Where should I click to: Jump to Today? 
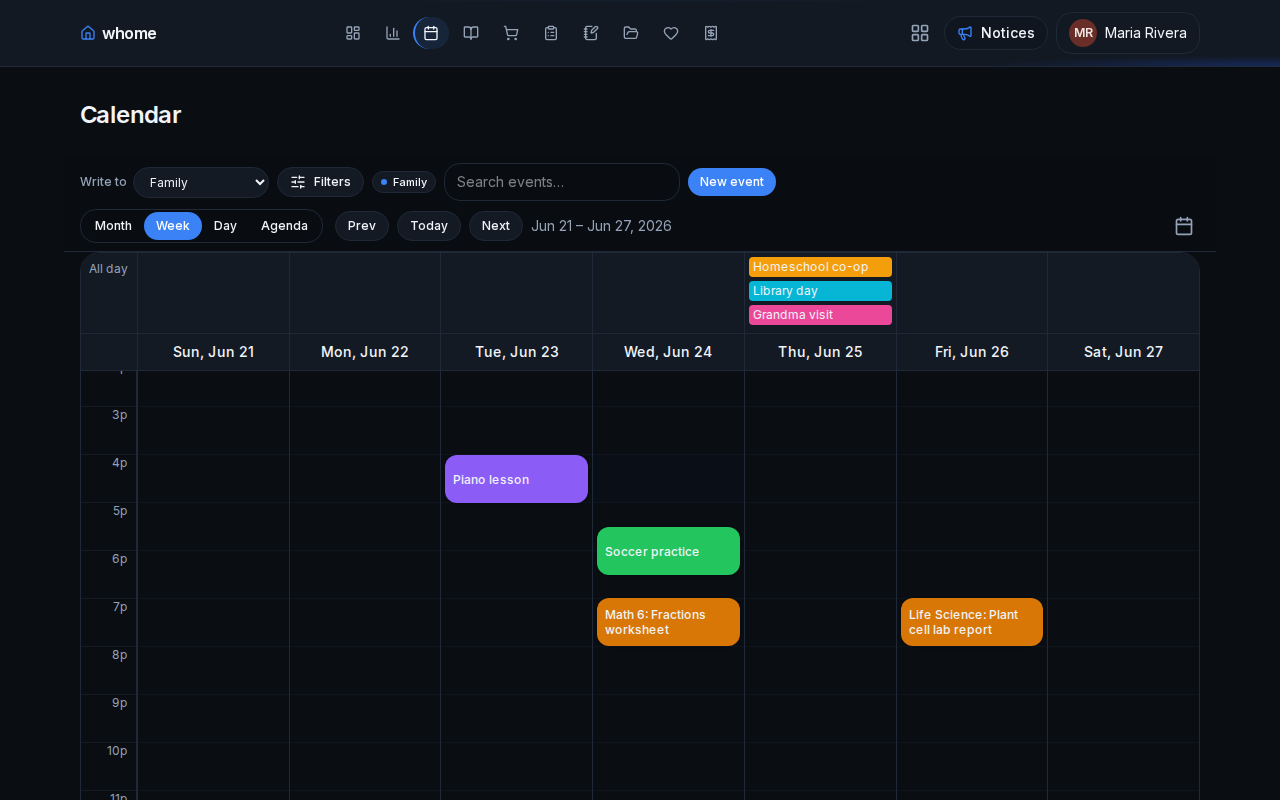(429, 226)
